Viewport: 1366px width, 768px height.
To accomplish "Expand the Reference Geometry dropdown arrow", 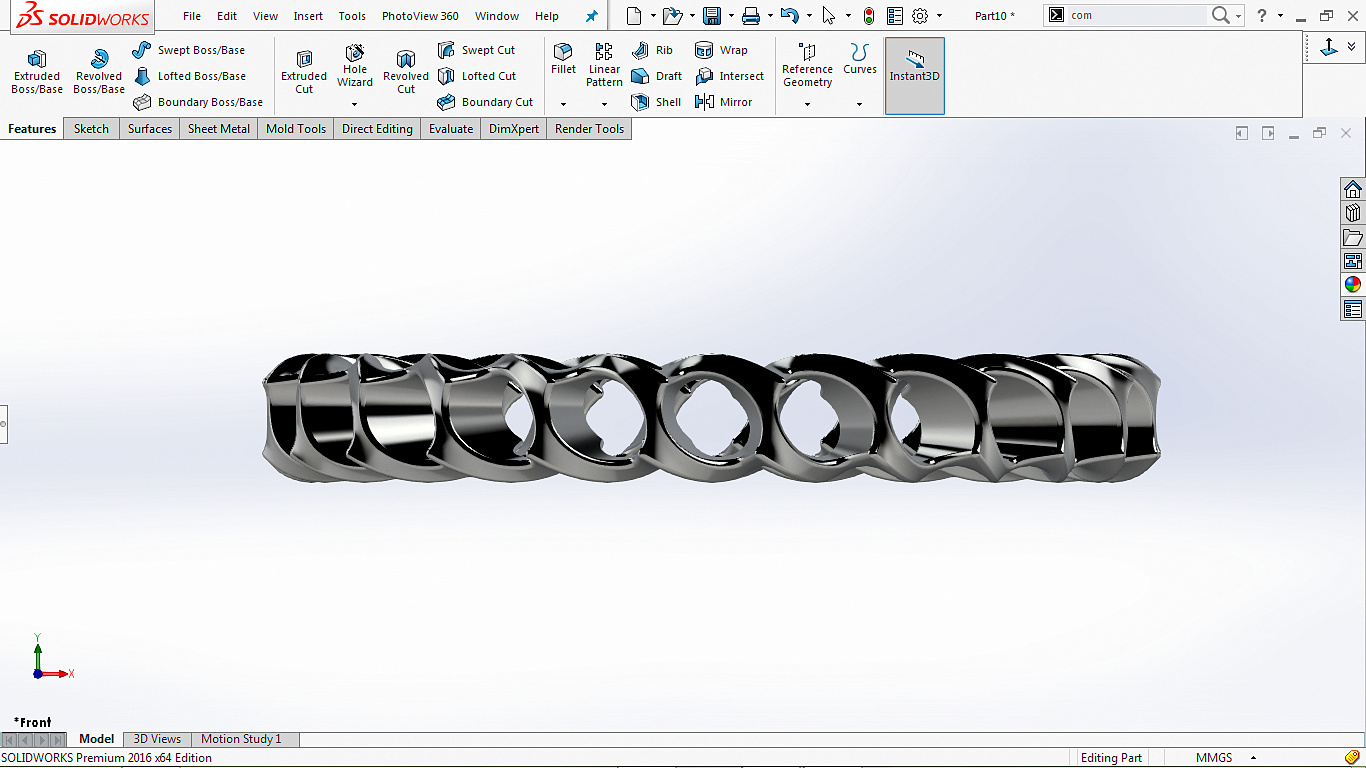I will tap(807, 104).
